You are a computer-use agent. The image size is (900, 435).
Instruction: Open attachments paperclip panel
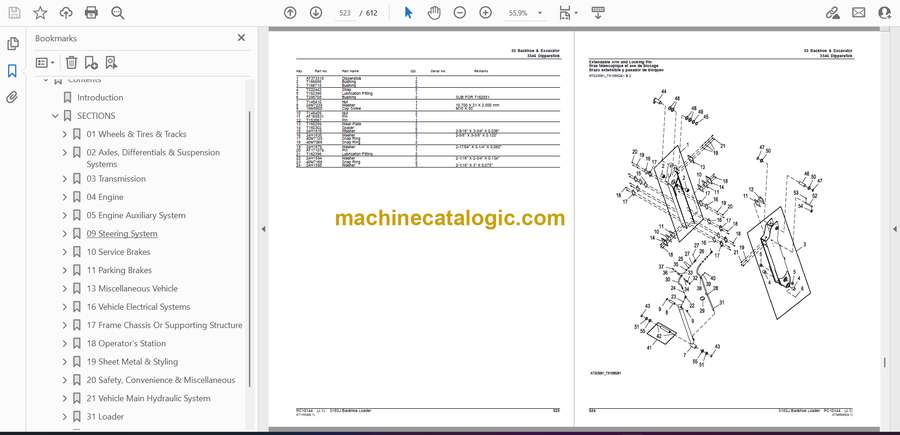coord(12,97)
